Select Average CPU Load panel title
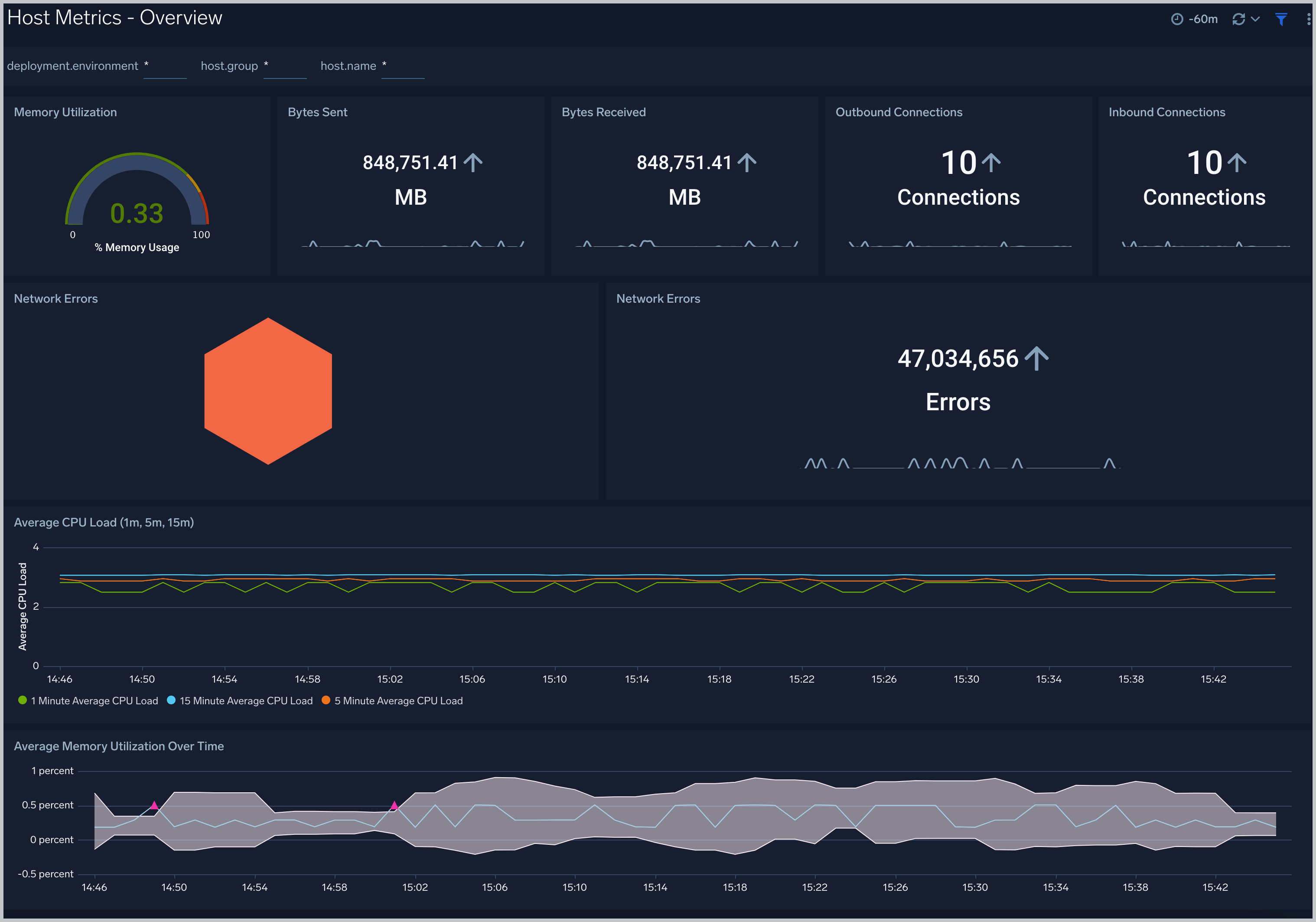 click(104, 522)
